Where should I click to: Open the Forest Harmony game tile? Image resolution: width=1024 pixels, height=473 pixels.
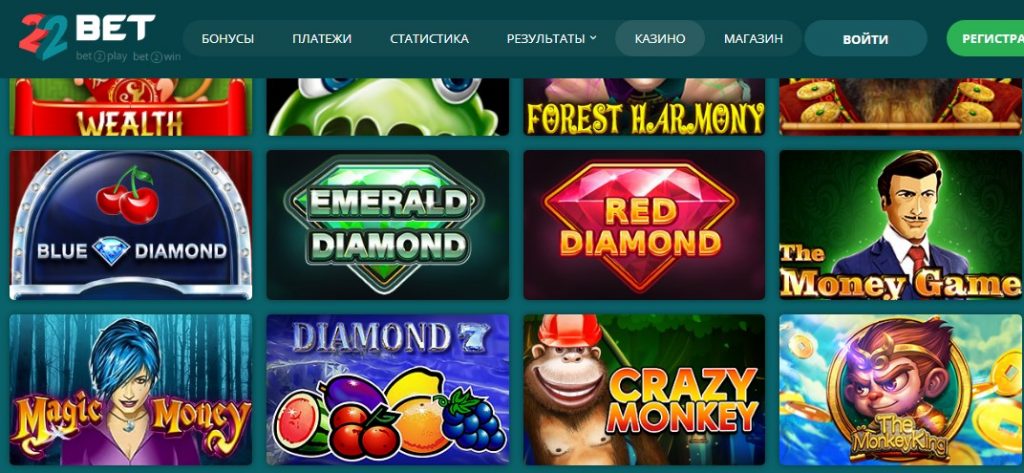click(x=644, y=106)
